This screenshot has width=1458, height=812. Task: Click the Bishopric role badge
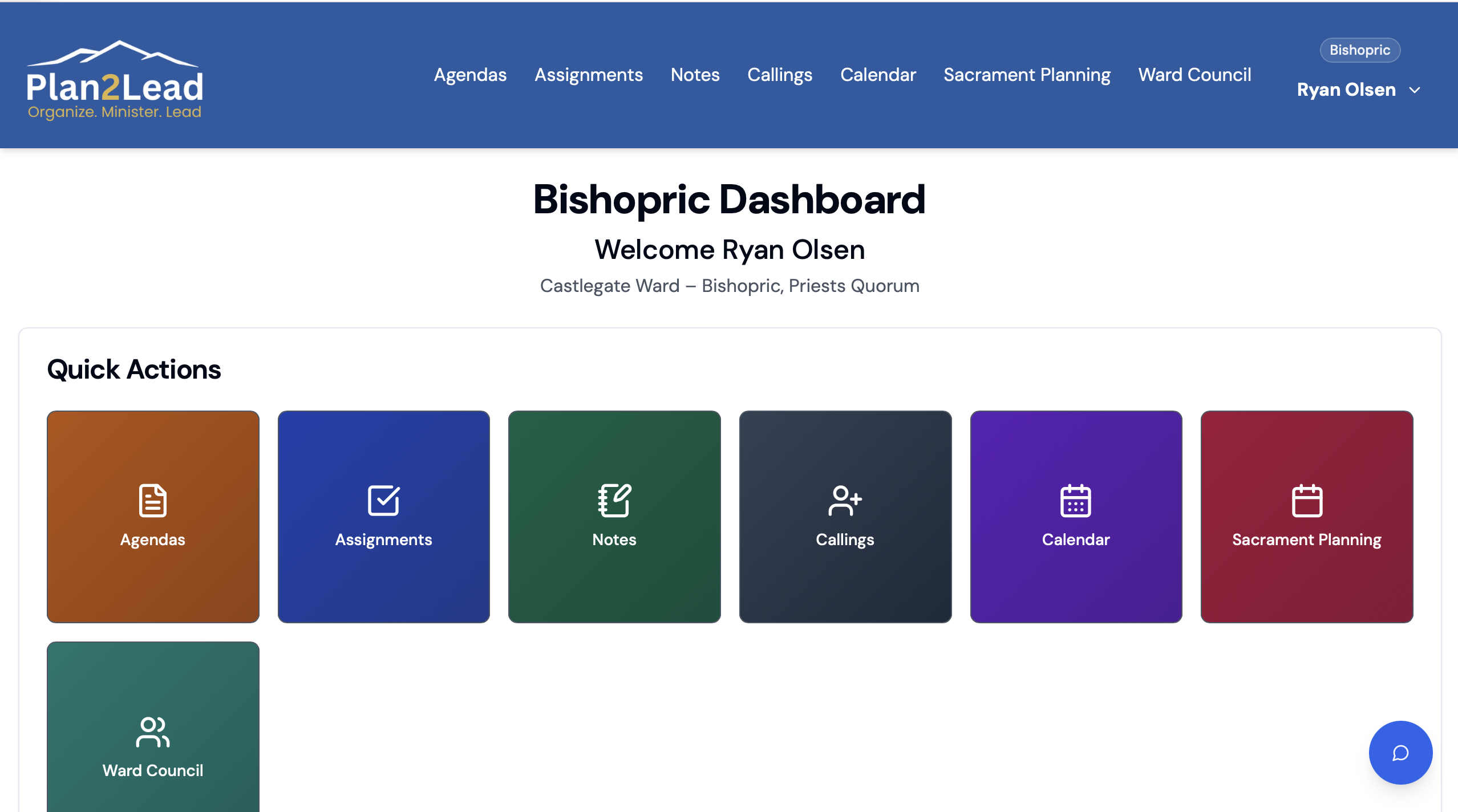(x=1359, y=50)
